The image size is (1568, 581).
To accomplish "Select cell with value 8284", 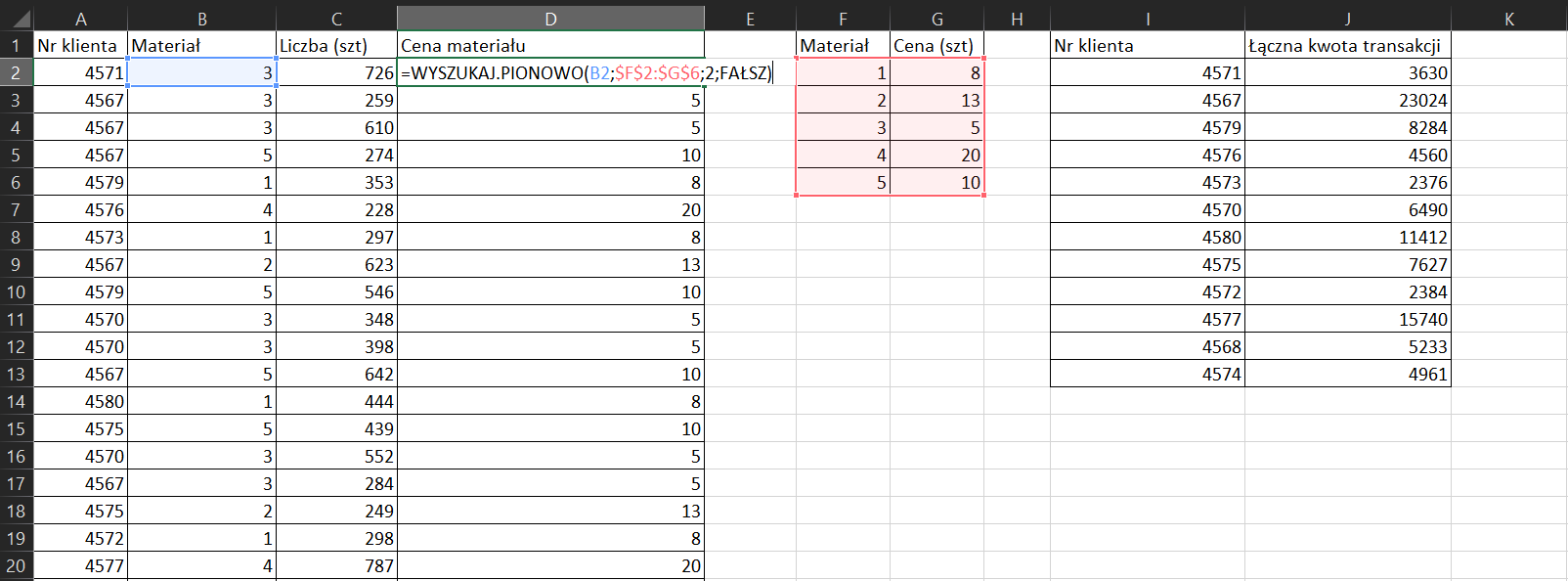I will click(x=1348, y=127).
